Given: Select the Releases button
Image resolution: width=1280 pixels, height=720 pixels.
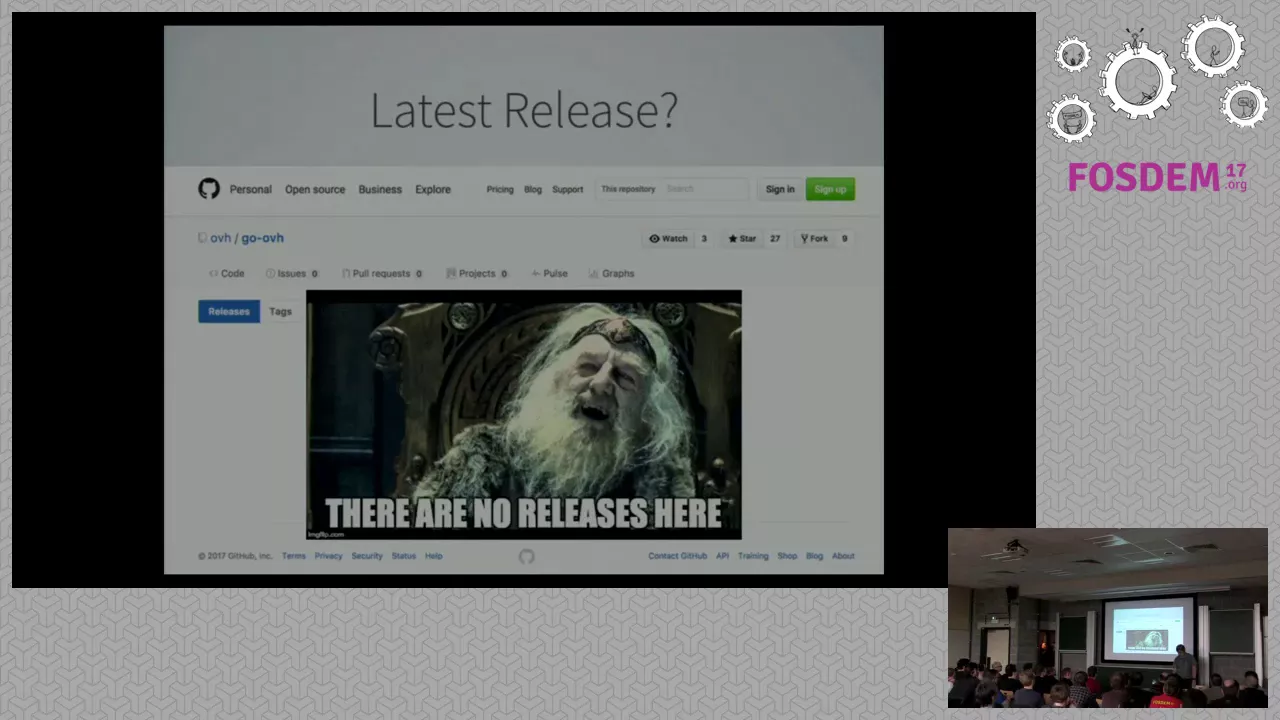Looking at the screenshot, I should click(x=229, y=311).
